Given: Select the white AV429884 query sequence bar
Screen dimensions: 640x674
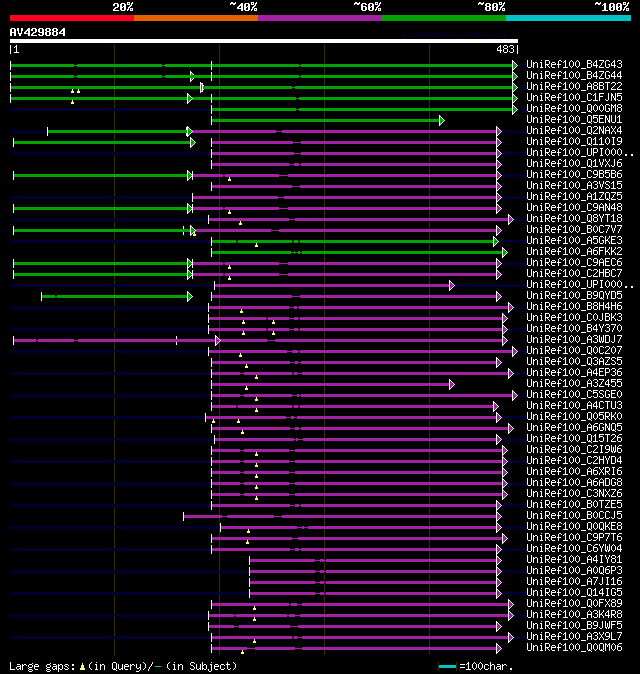Looking at the screenshot, I should [x=264, y=41].
